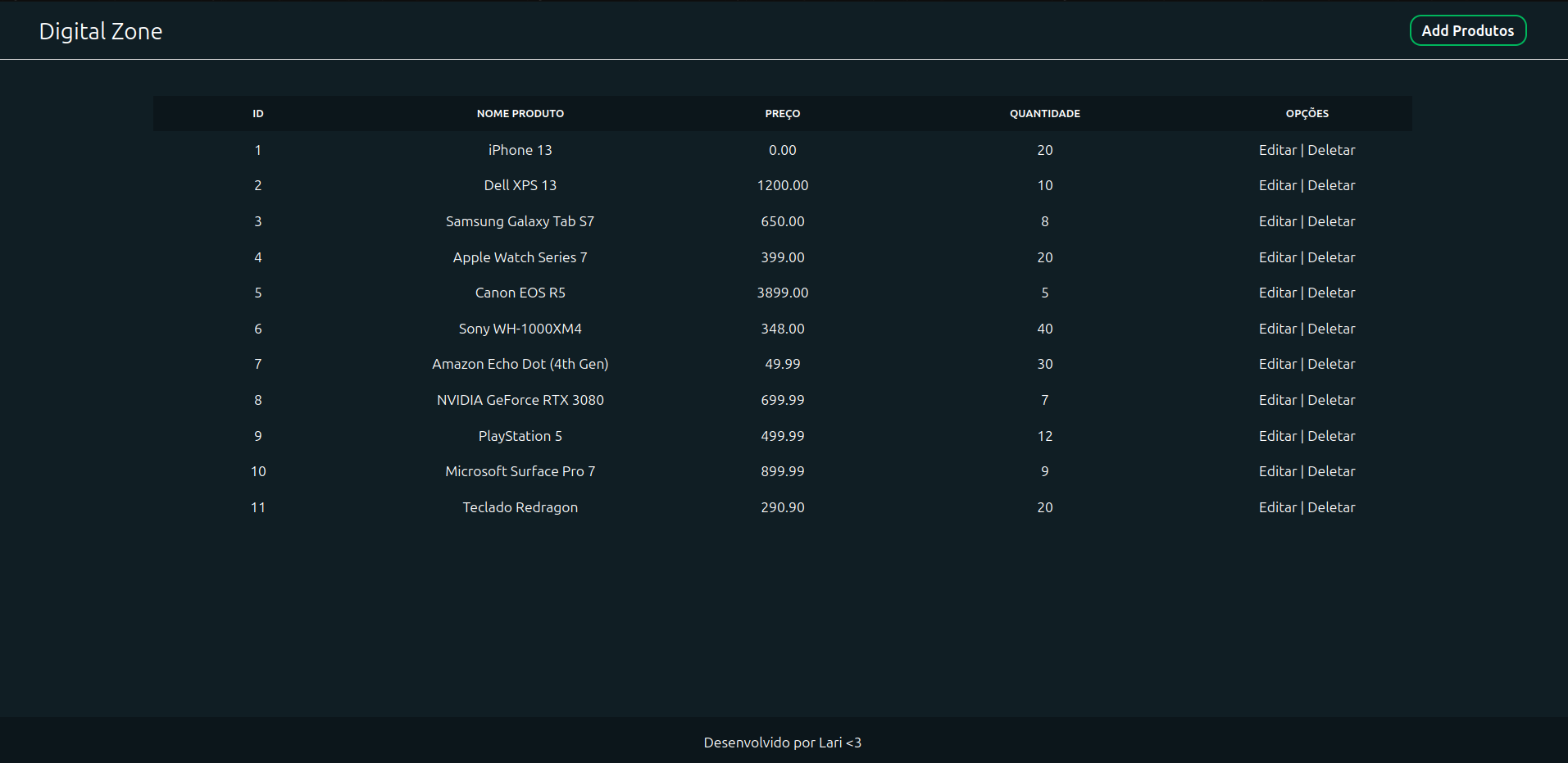This screenshot has height=763, width=1568.
Task: Select the Preço column header
Action: [x=782, y=114]
